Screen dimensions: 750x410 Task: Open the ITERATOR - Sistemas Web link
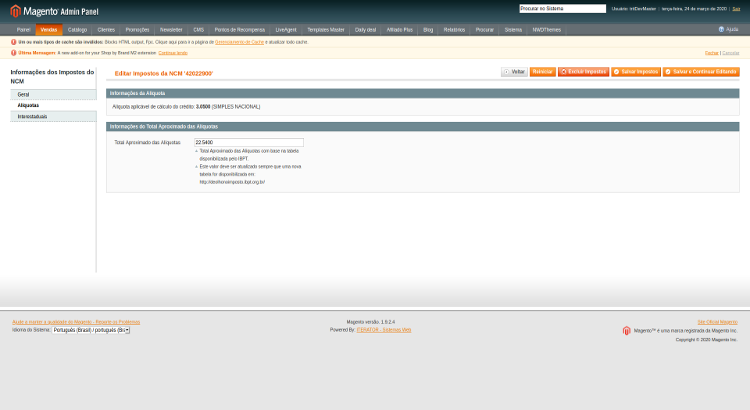pyautogui.click(x=384, y=330)
